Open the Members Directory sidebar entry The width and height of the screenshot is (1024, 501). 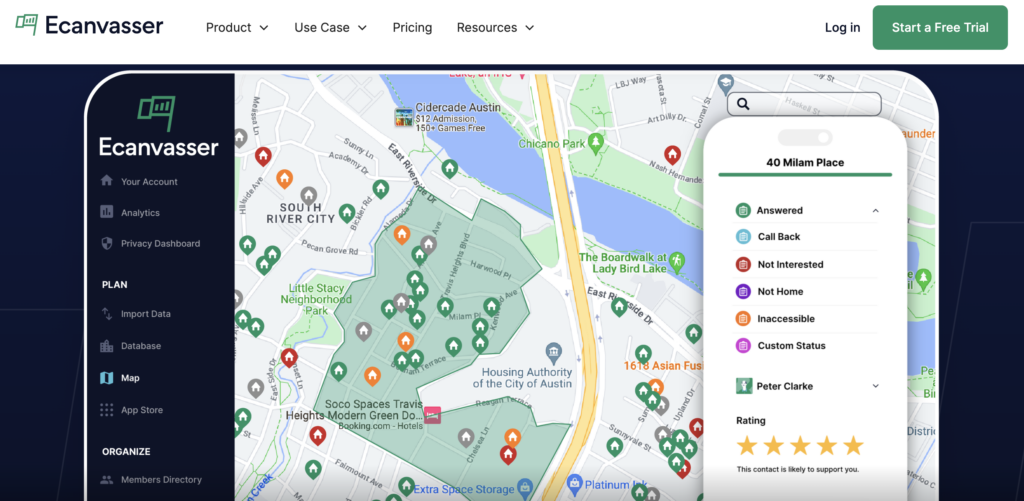pyautogui.click(x=161, y=479)
